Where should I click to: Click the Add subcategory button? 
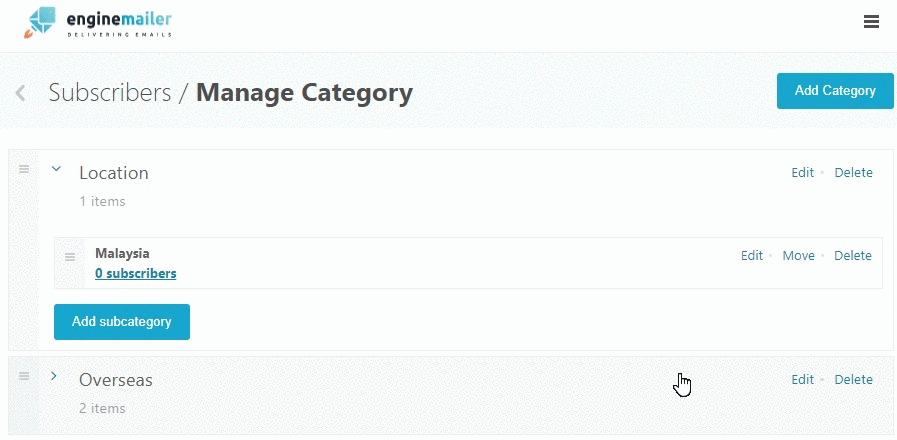point(122,322)
